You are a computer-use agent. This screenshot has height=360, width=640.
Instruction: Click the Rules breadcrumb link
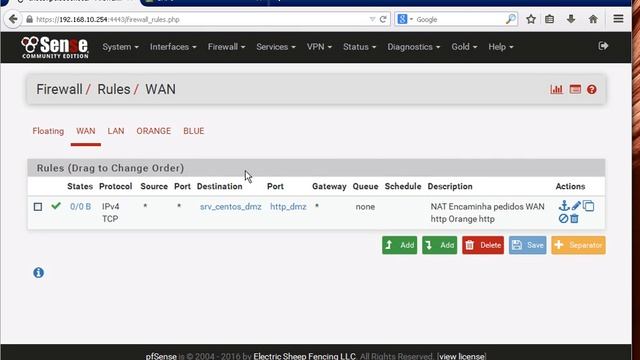point(114,89)
